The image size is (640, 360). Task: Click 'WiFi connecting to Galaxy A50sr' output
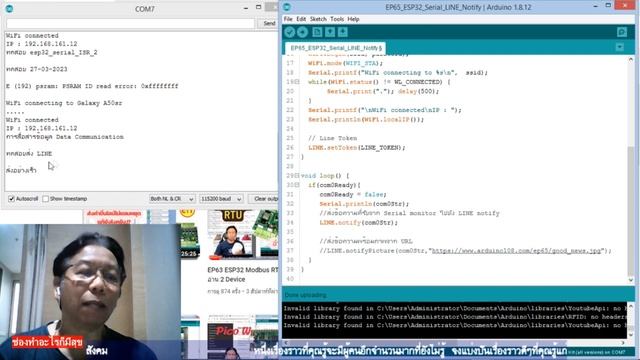point(64,103)
